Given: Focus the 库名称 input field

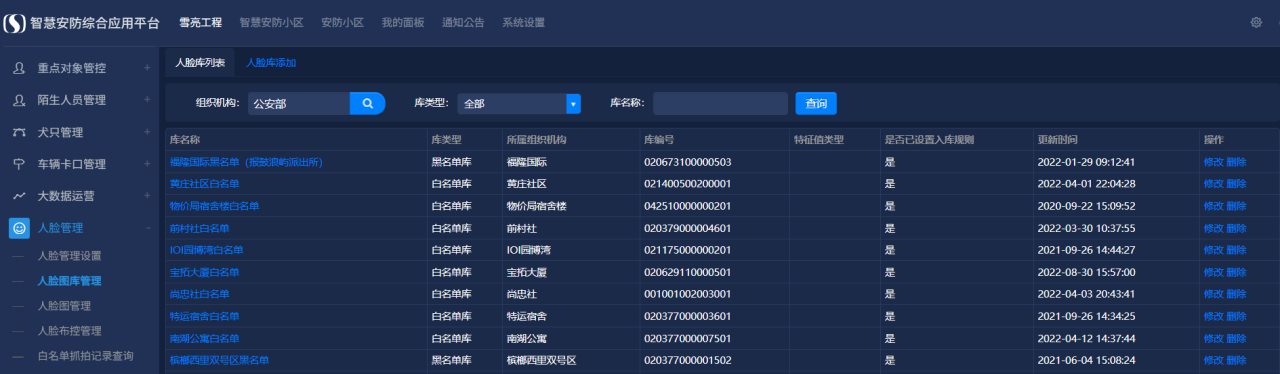Looking at the screenshot, I should click(720, 103).
